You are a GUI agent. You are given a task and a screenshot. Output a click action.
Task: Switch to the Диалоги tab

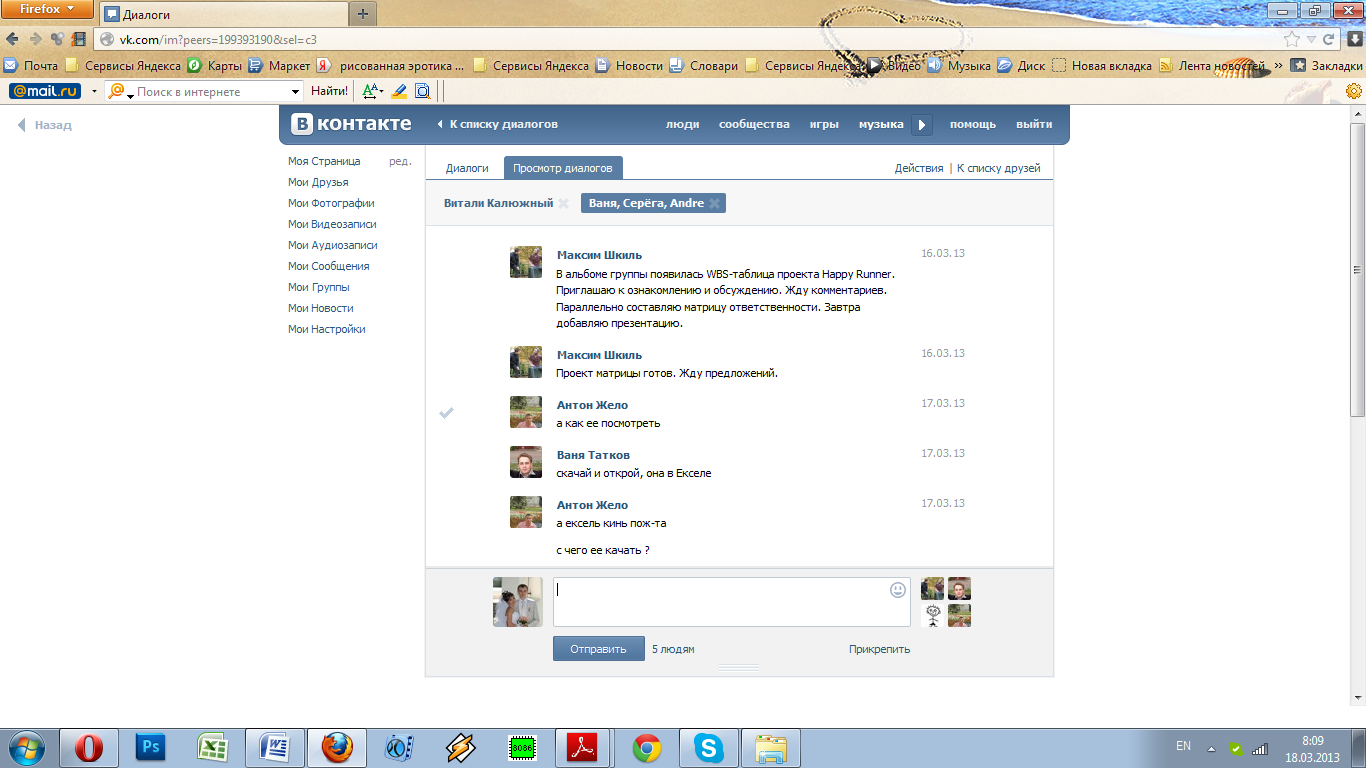tap(467, 168)
